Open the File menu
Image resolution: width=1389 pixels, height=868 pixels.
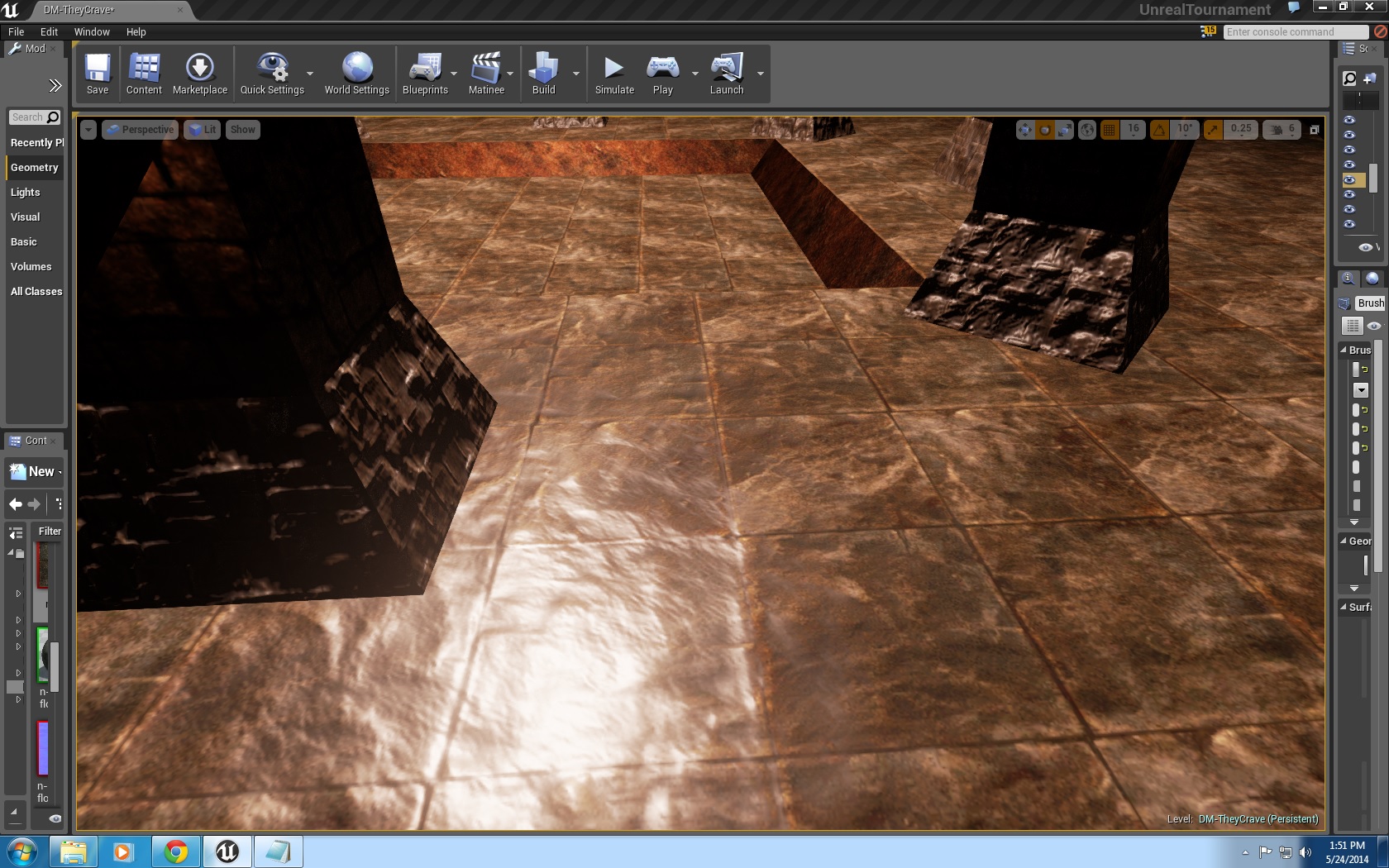[x=16, y=31]
